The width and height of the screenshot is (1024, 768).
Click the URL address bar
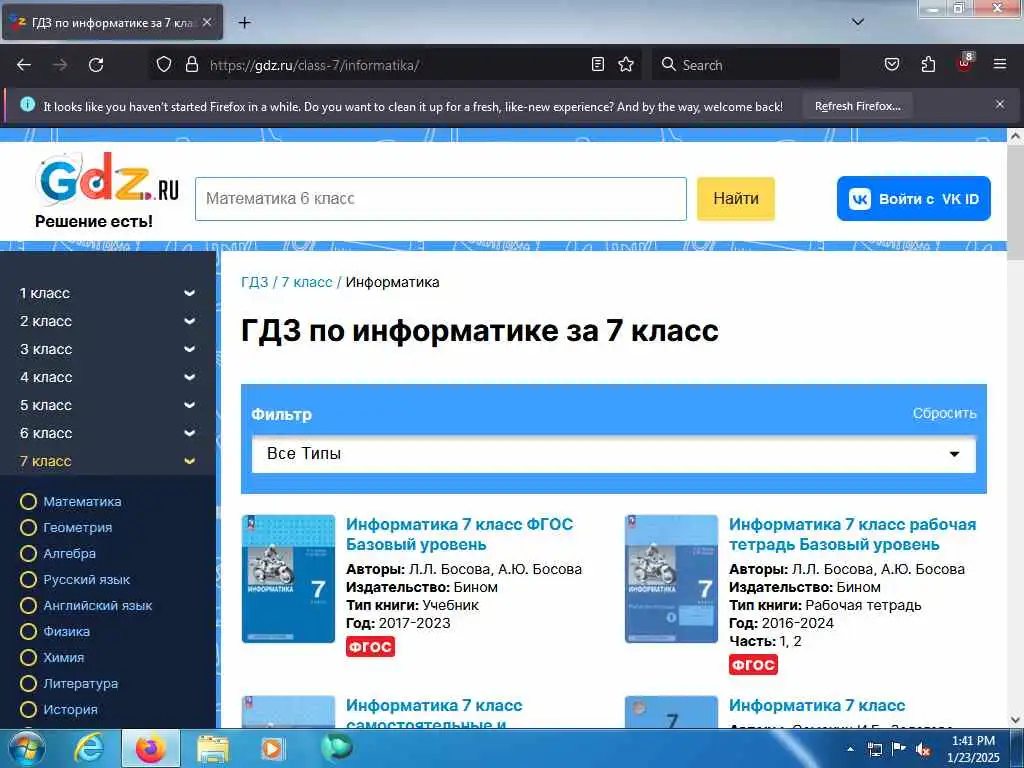click(x=395, y=65)
